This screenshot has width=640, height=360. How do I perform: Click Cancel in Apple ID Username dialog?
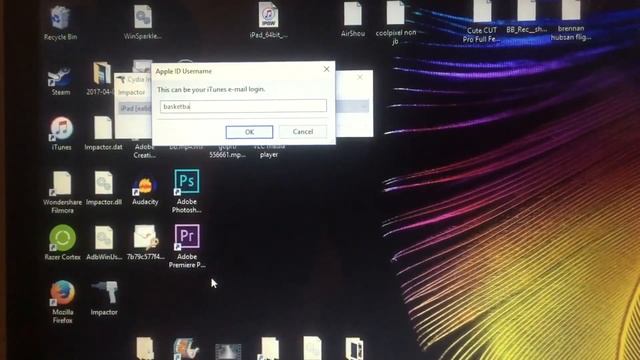click(303, 131)
